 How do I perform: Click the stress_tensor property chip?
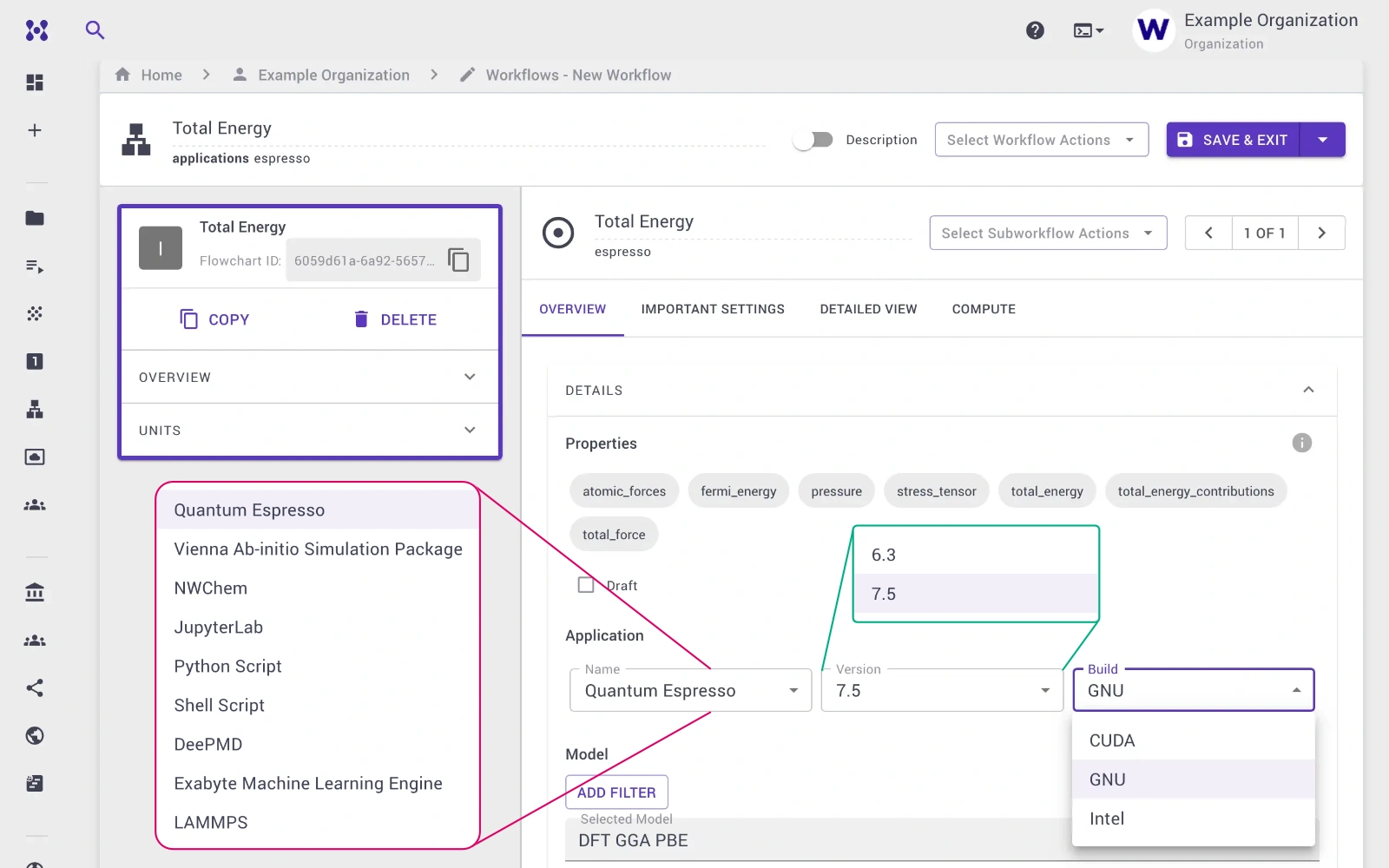(937, 491)
